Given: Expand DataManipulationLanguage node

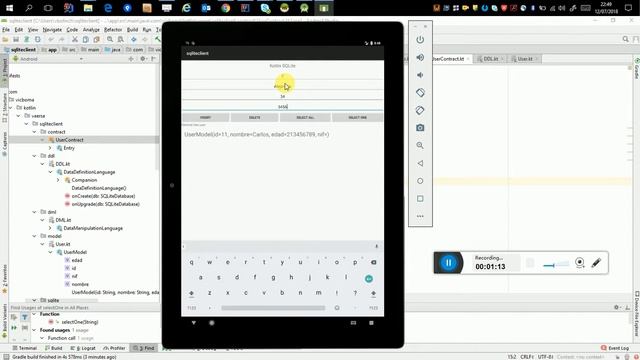Looking at the screenshot, I should (50, 228).
